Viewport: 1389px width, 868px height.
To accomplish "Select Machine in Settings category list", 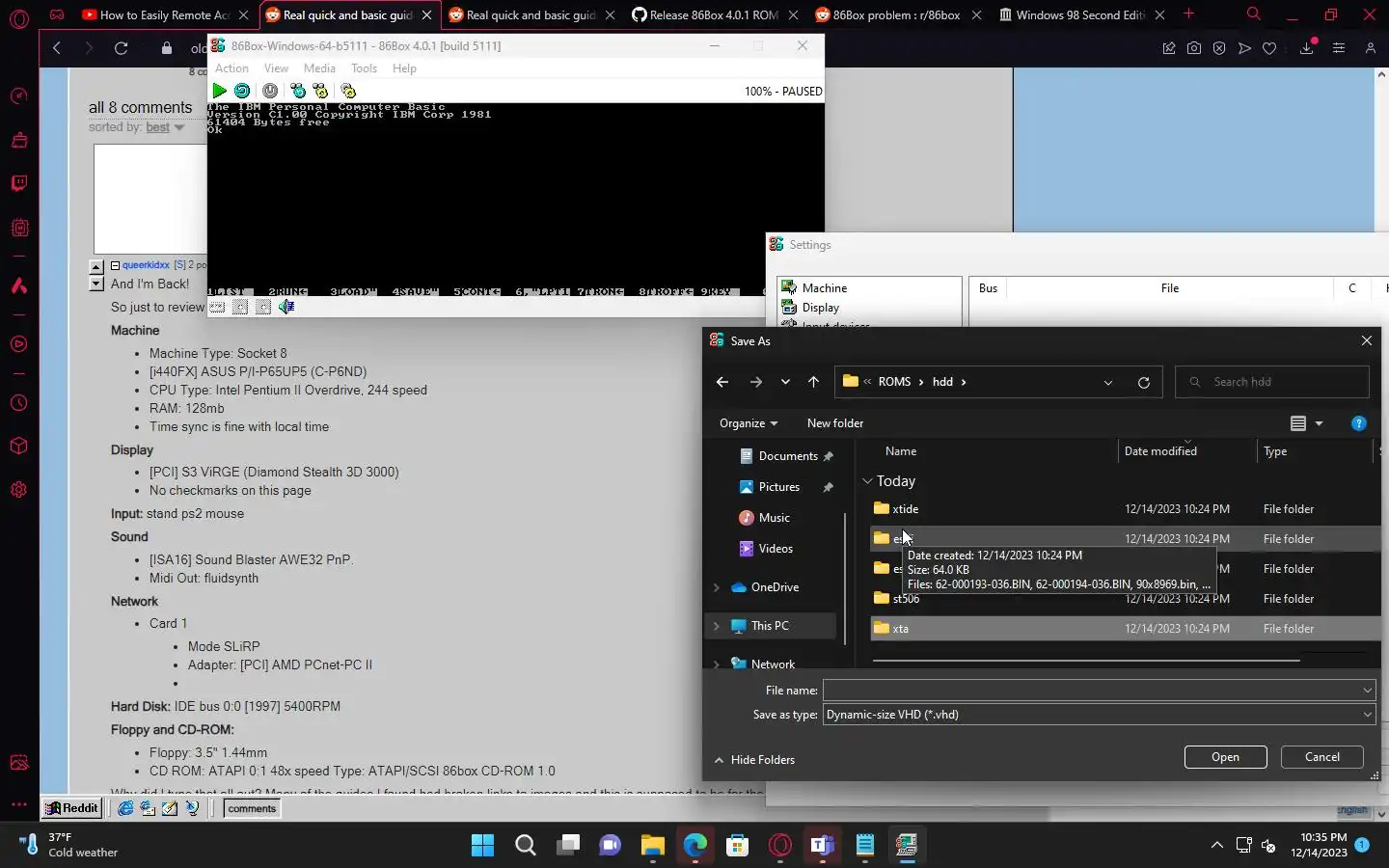I will (x=825, y=288).
